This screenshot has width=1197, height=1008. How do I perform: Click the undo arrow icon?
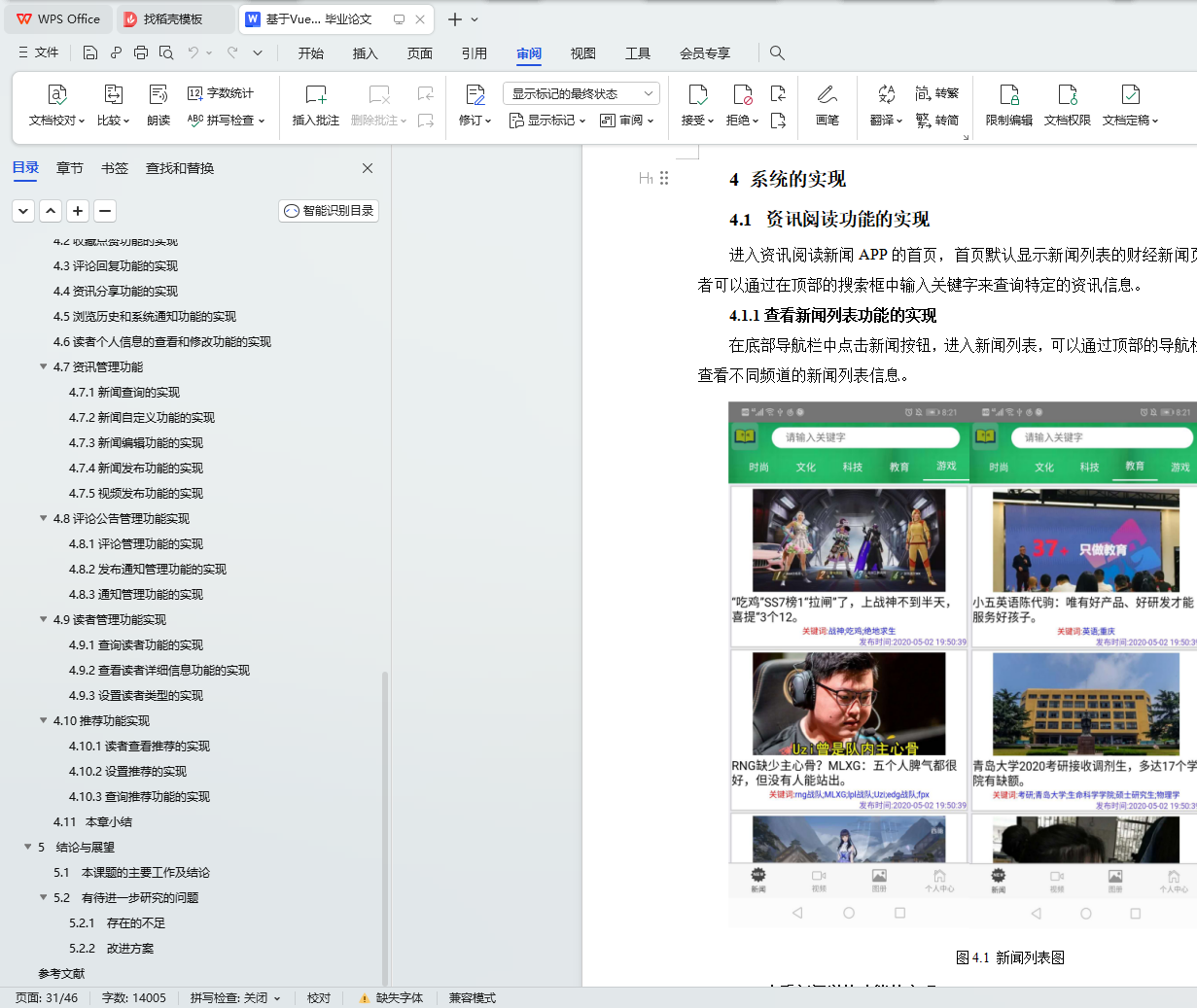194,52
